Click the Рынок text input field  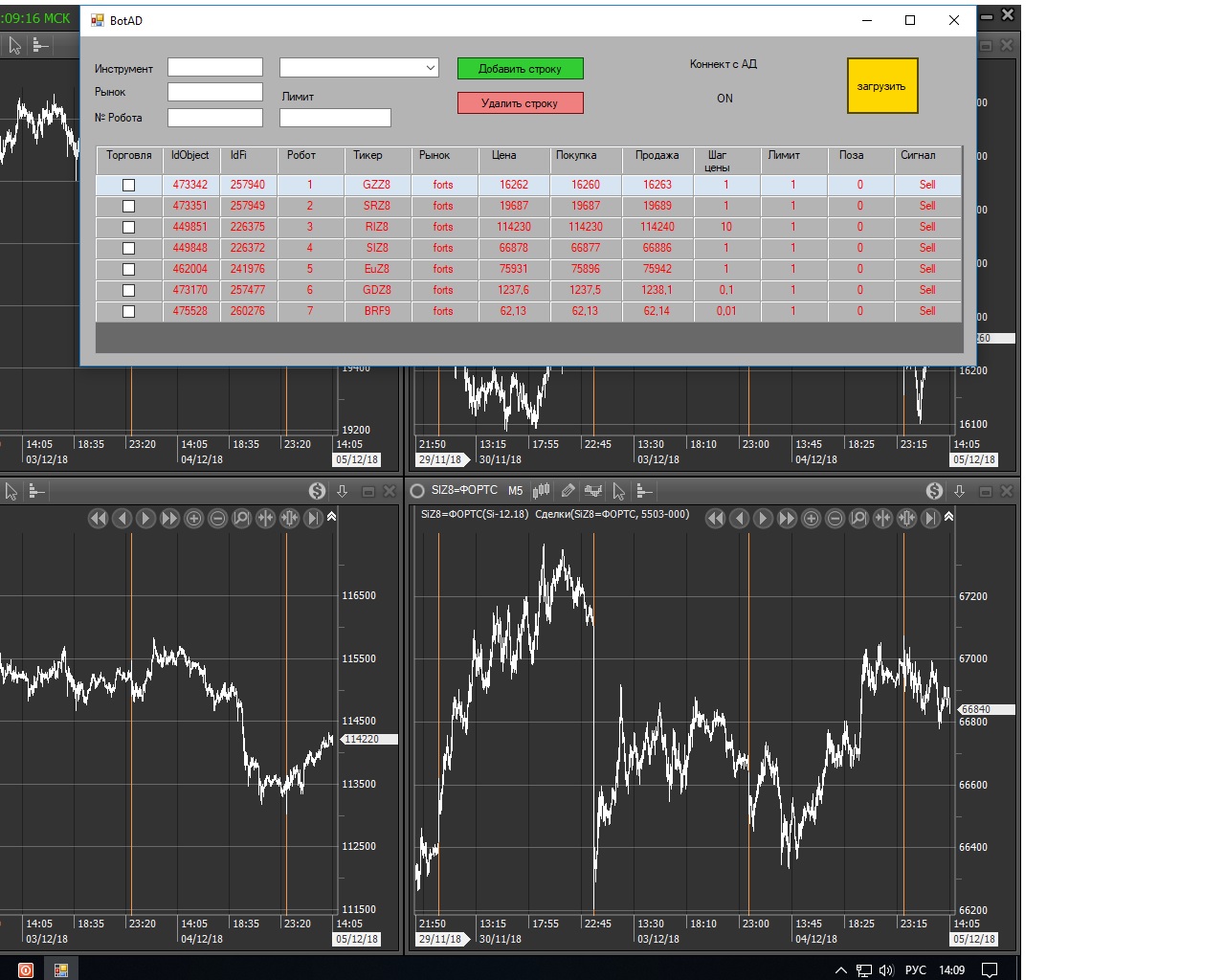(214, 92)
